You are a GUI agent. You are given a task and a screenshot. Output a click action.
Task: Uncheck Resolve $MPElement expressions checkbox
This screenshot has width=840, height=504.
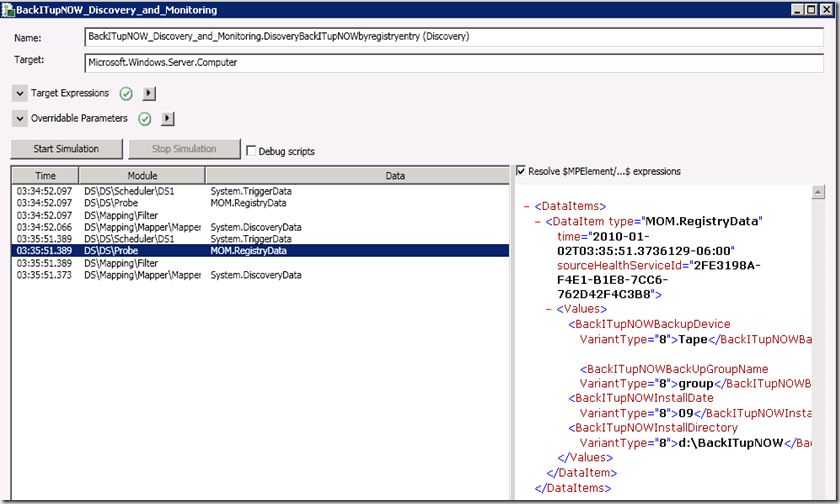tap(521, 171)
